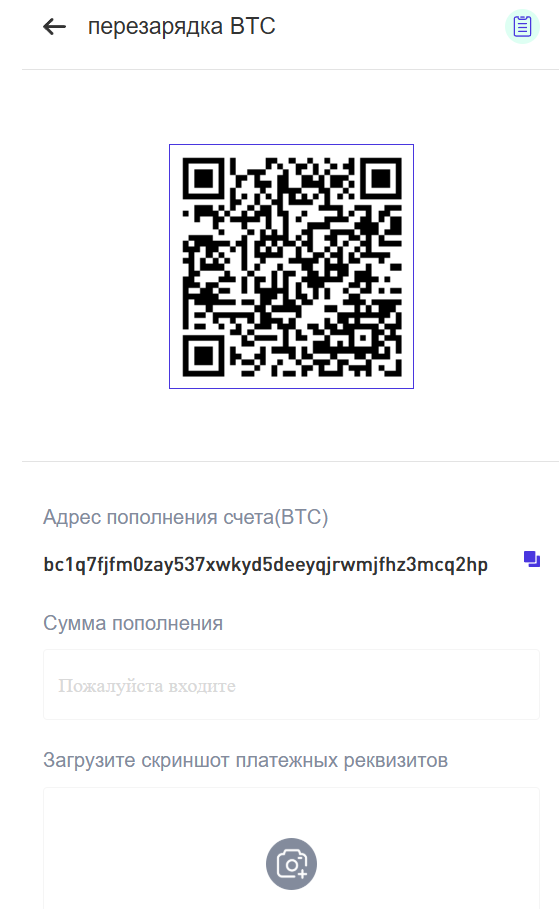Focus the Сумма пополнения amount field

pos(291,685)
